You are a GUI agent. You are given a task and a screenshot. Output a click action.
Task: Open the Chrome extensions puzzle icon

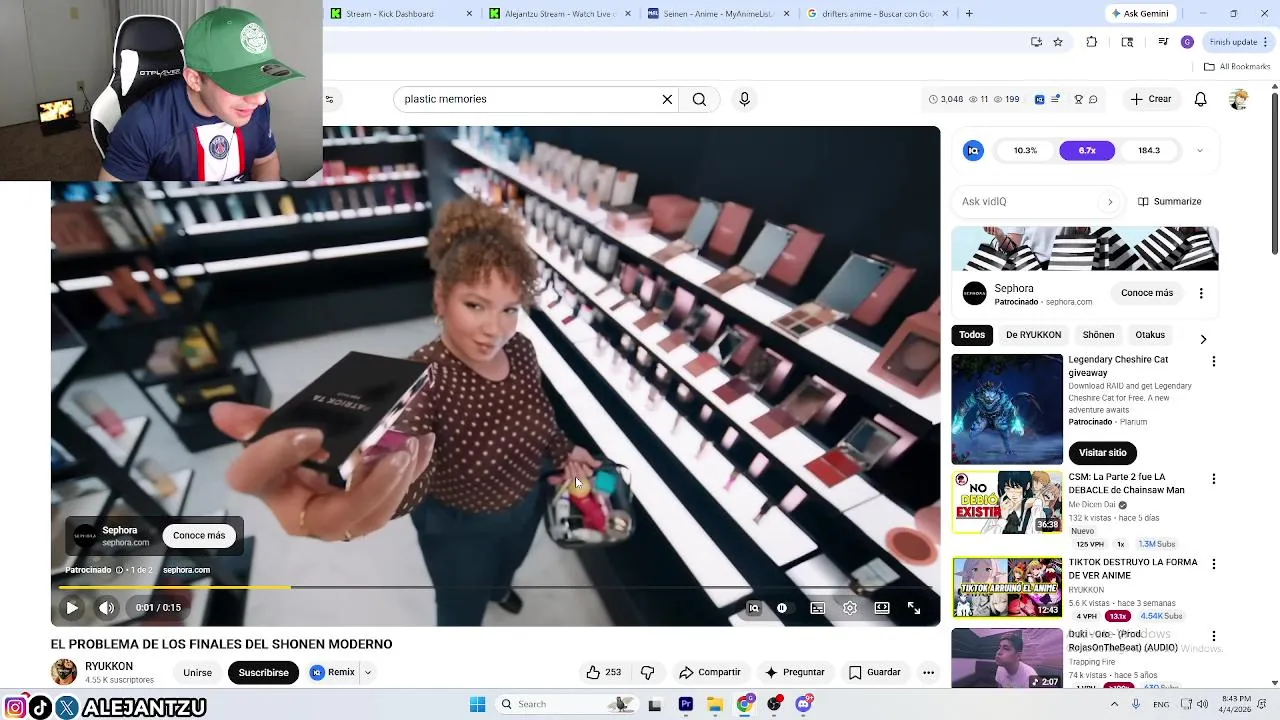[1091, 42]
